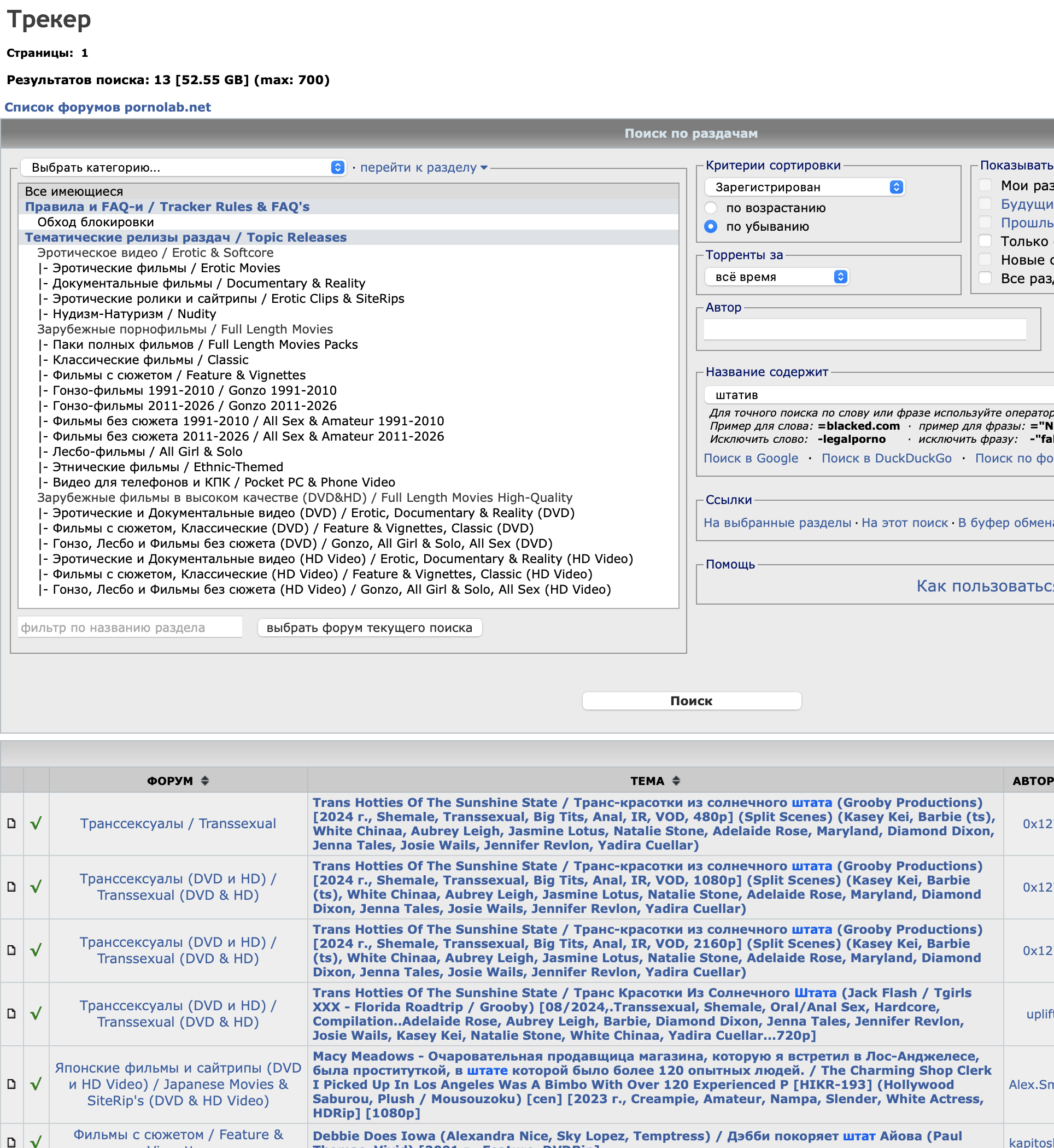
Task: Open the 'Поиск в DuckDuckGo' link
Action: [886, 458]
